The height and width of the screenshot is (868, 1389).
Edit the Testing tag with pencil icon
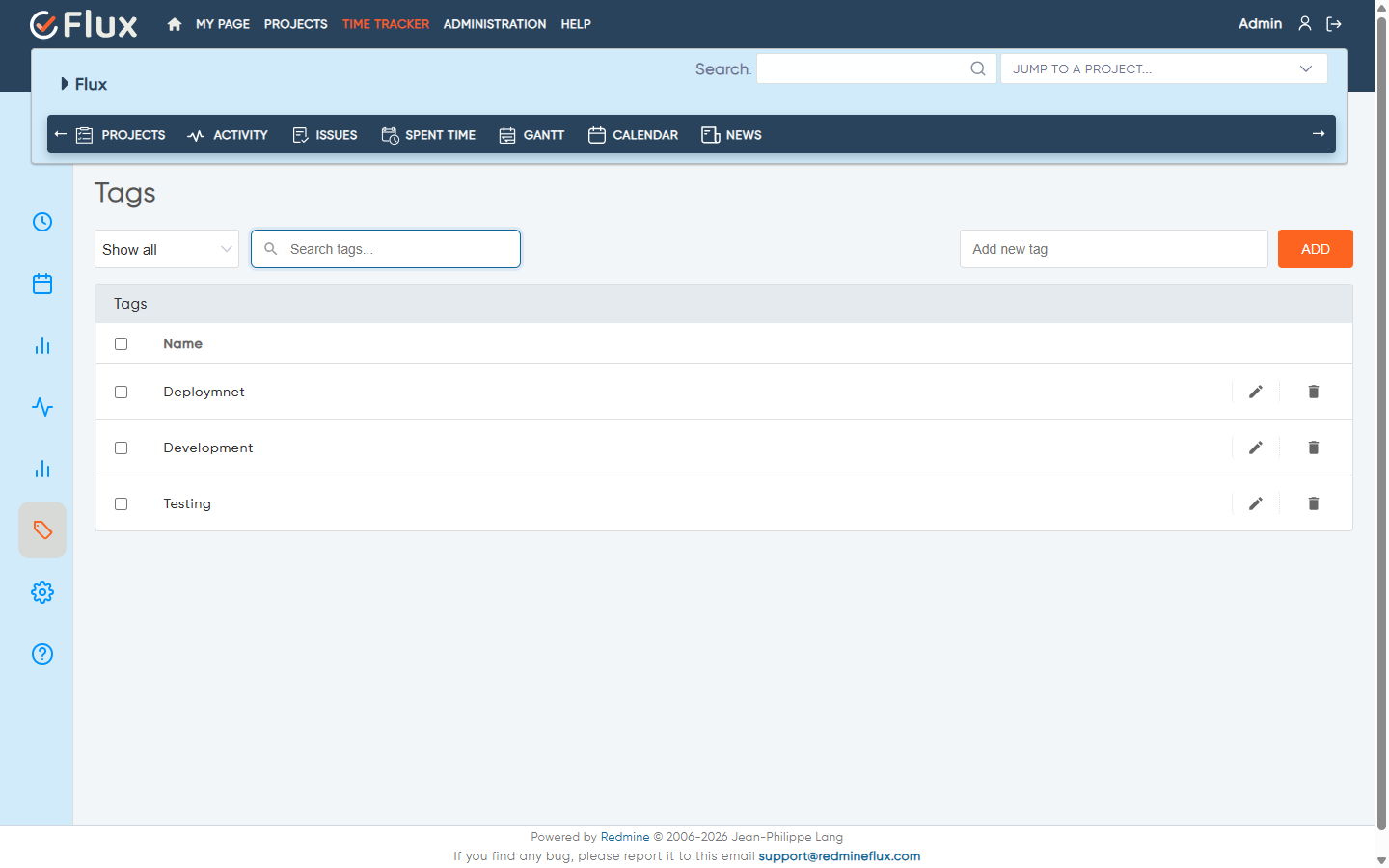click(1256, 503)
